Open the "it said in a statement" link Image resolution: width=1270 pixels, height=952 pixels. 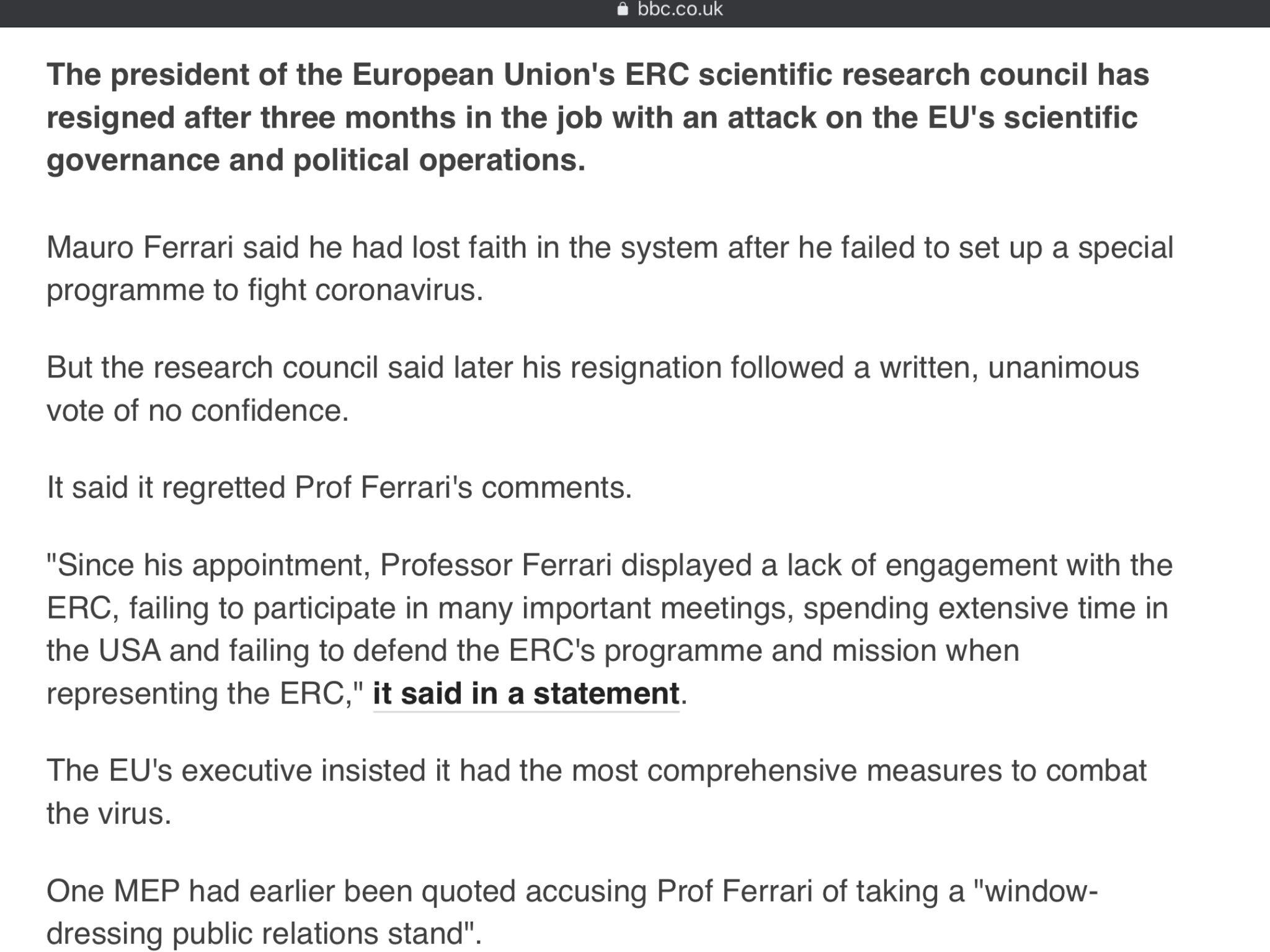(526, 694)
